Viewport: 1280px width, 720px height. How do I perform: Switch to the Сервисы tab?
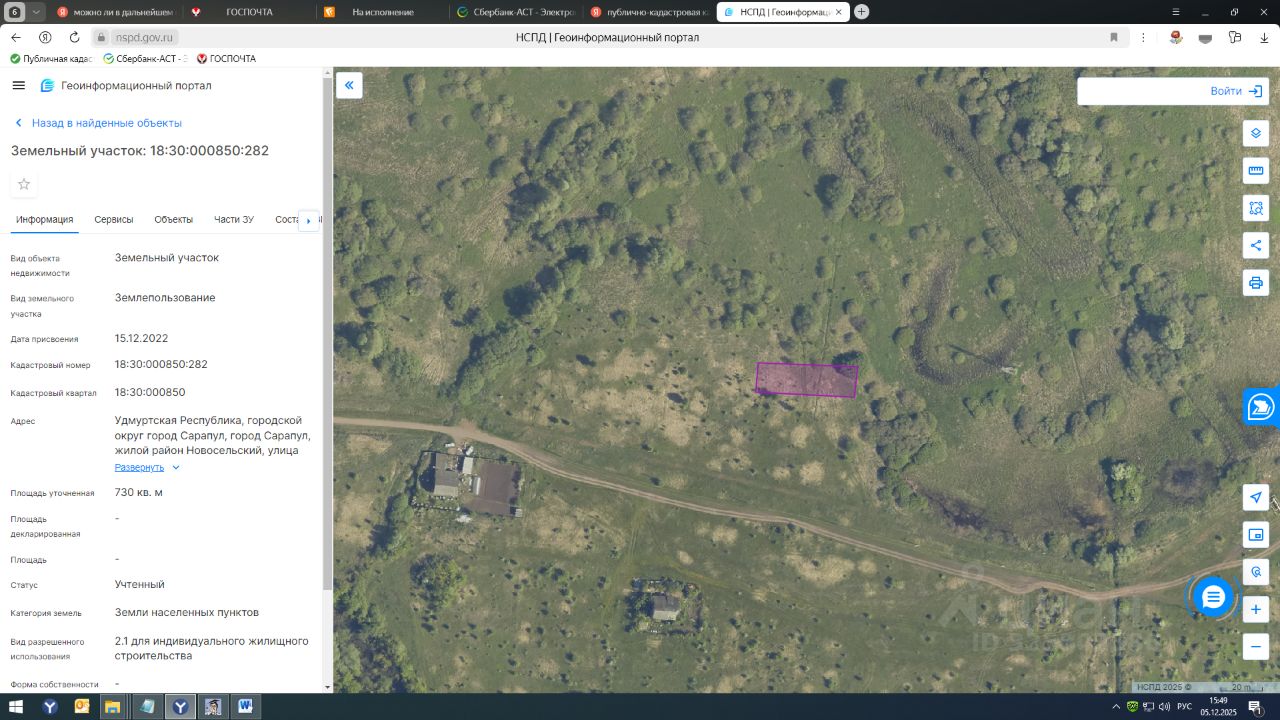(114, 220)
